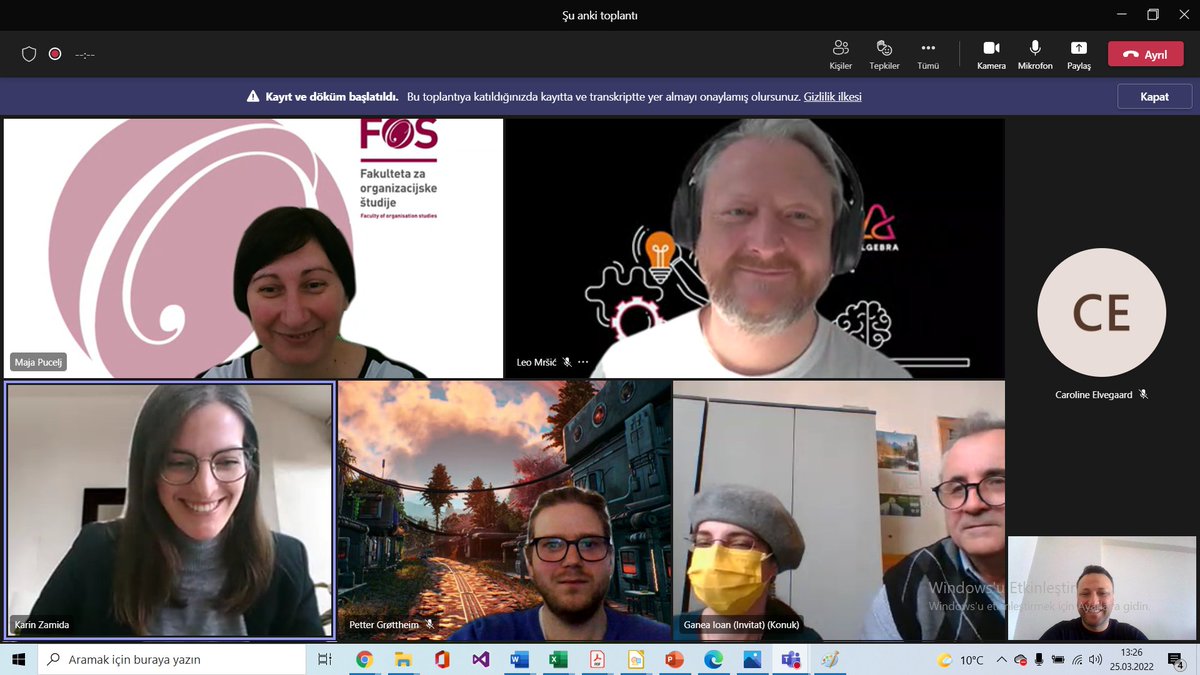Select Maja Pucelj's video tile
This screenshot has height=675, width=1200.
pyautogui.click(x=253, y=248)
